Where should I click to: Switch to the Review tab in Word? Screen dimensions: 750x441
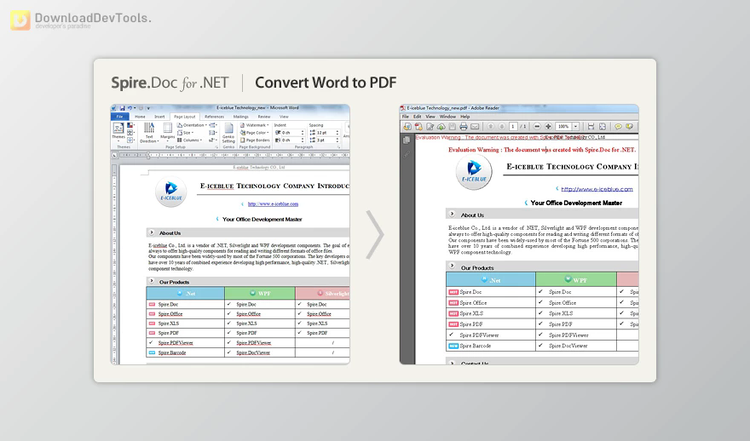point(264,117)
